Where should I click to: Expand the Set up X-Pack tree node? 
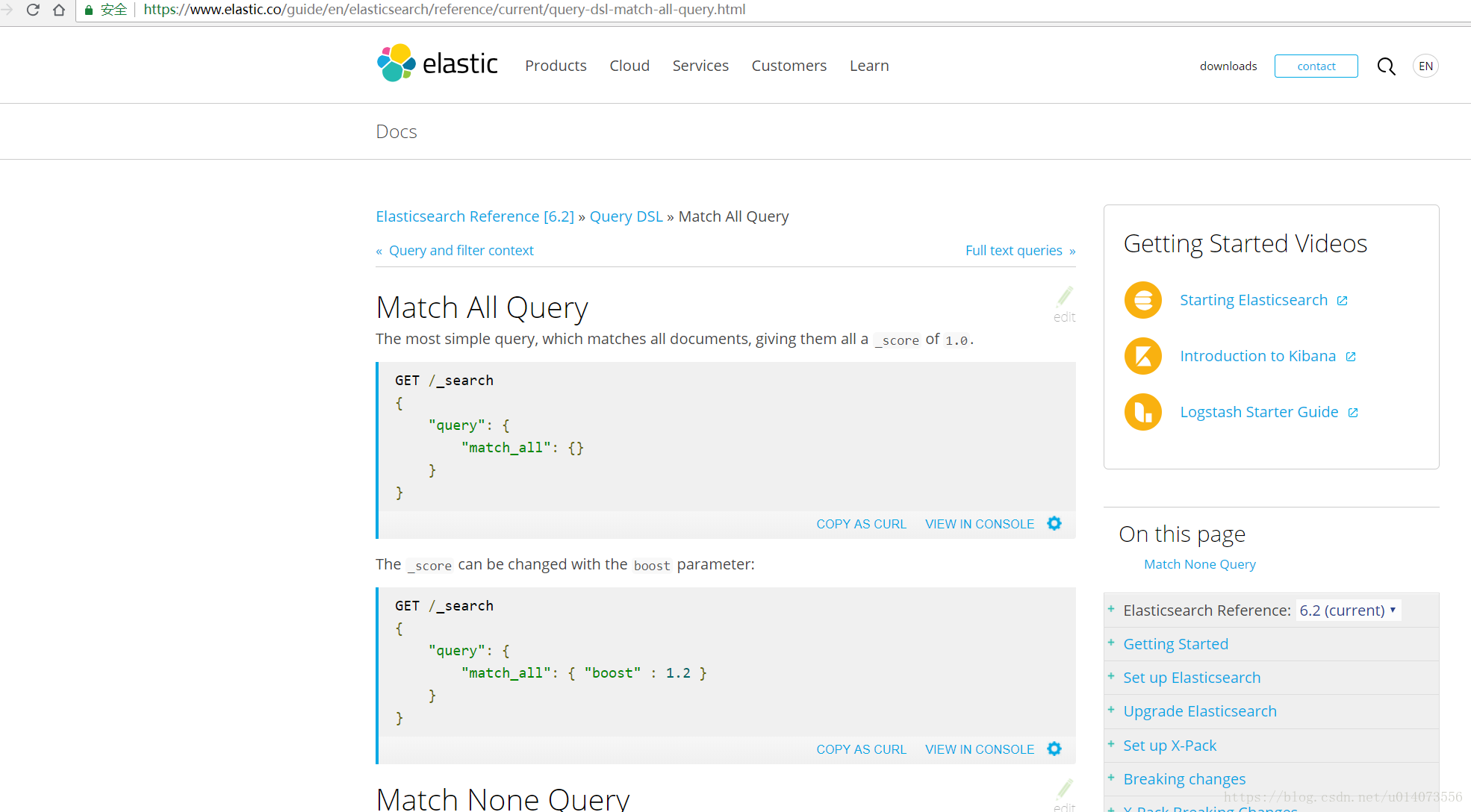tap(1111, 744)
